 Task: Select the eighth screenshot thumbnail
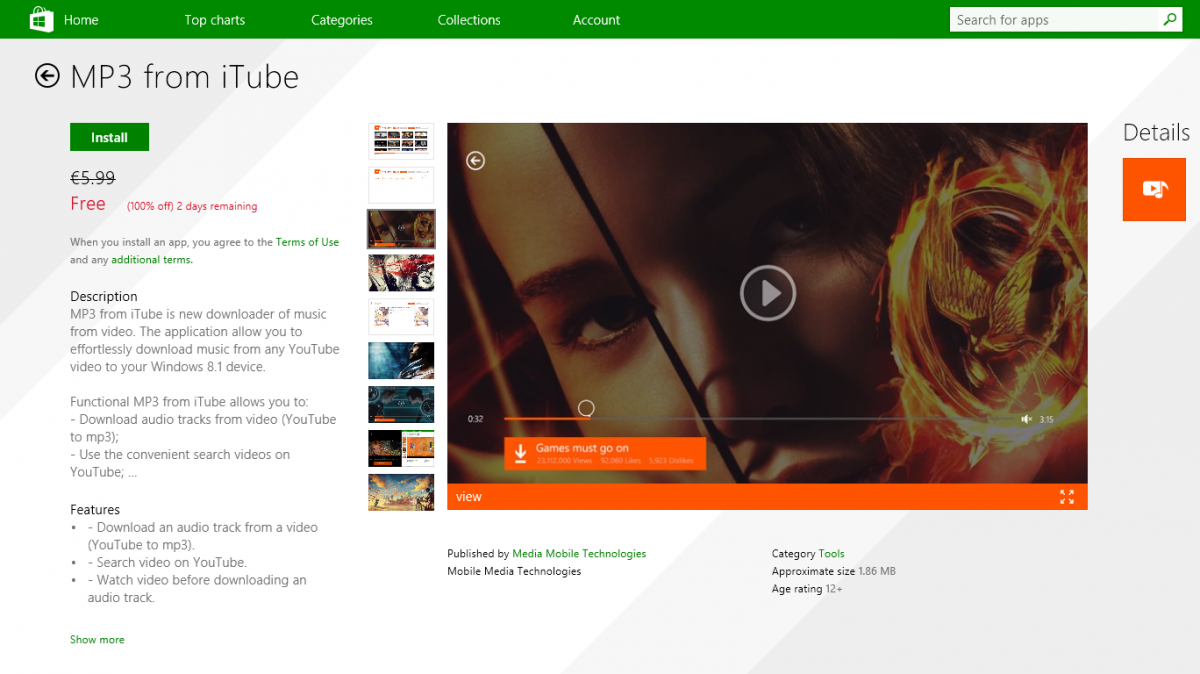click(x=401, y=449)
